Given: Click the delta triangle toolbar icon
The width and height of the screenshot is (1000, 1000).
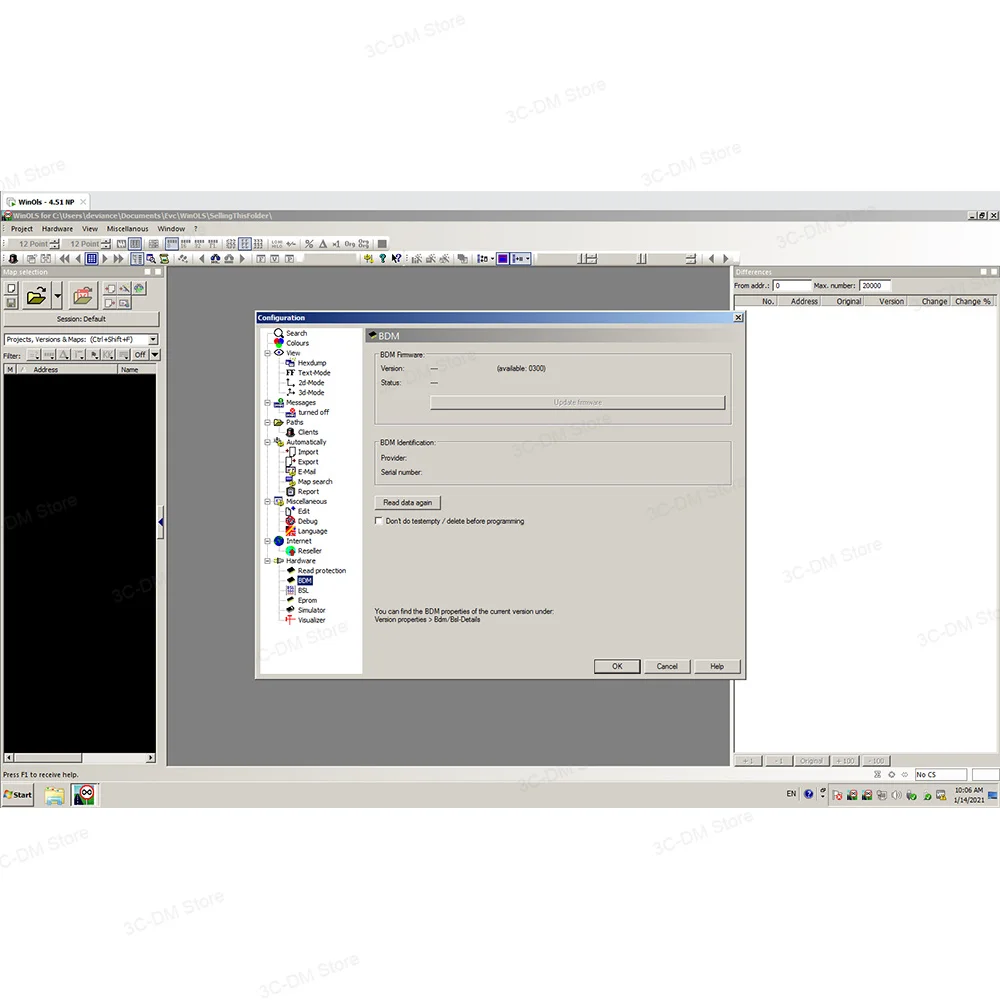Looking at the screenshot, I should (323, 244).
